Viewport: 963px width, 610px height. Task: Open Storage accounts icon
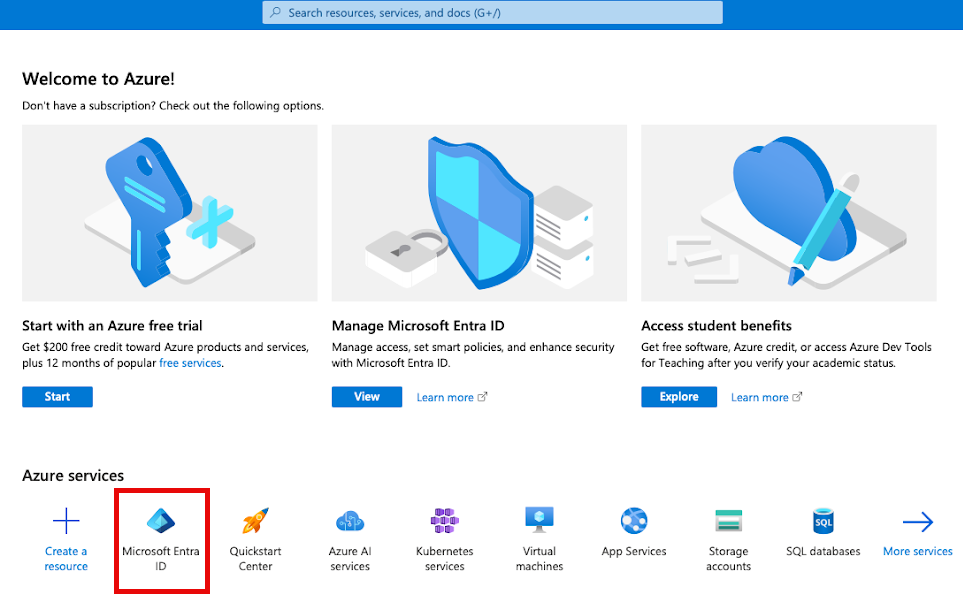point(728,521)
